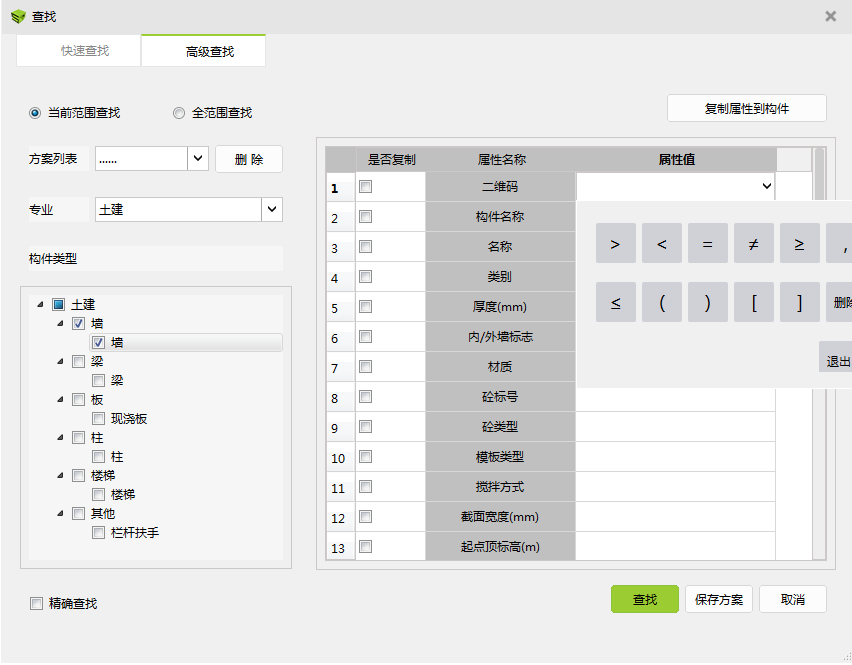Switch to the 快速查找 tab
The image size is (852, 665).
pyautogui.click(x=79, y=51)
